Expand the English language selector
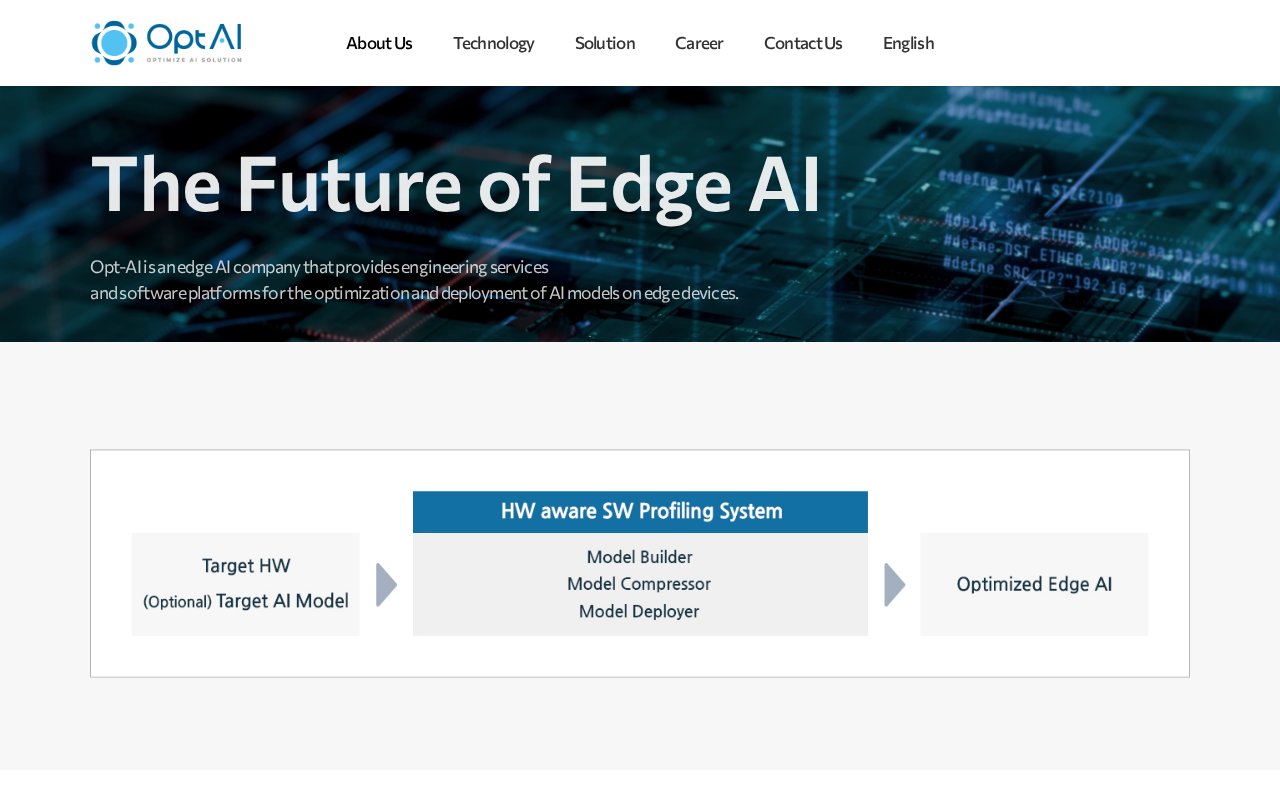 click(x=908, y=43)
